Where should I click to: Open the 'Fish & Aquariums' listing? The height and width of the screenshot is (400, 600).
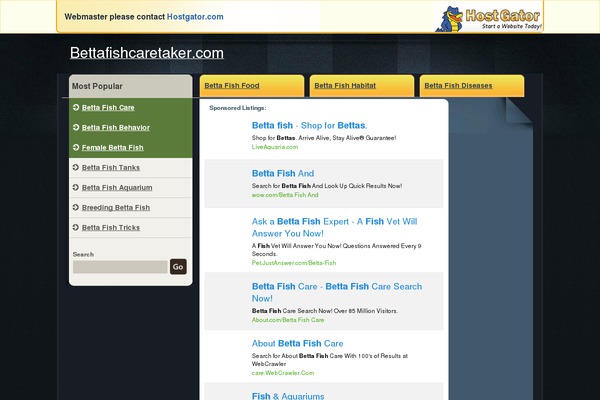(x=288, y=396)
